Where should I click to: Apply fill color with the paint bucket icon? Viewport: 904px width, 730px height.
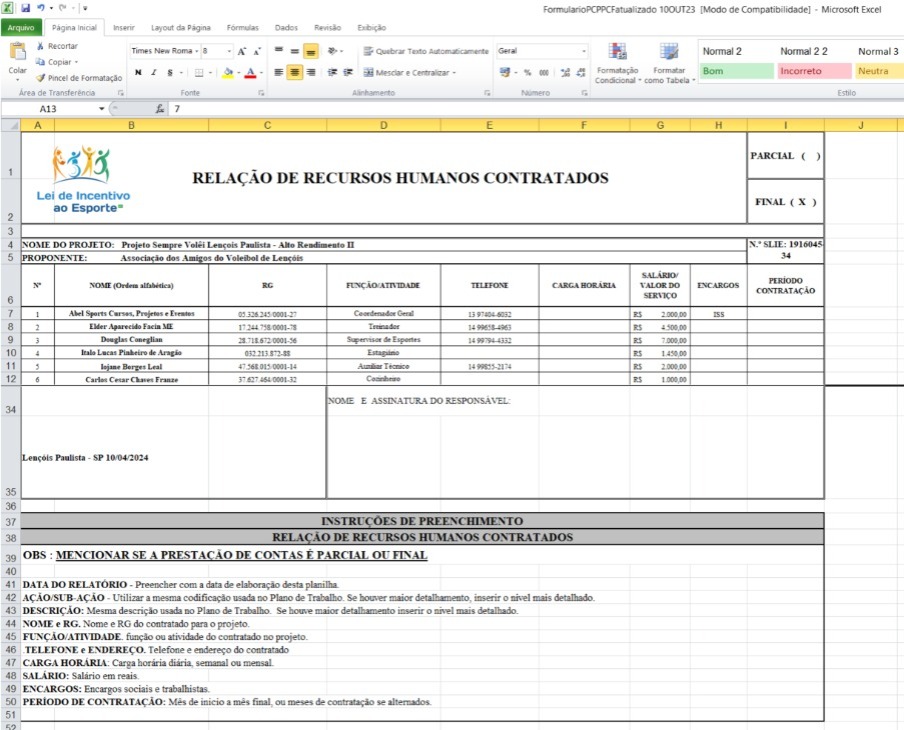point(228,73)
